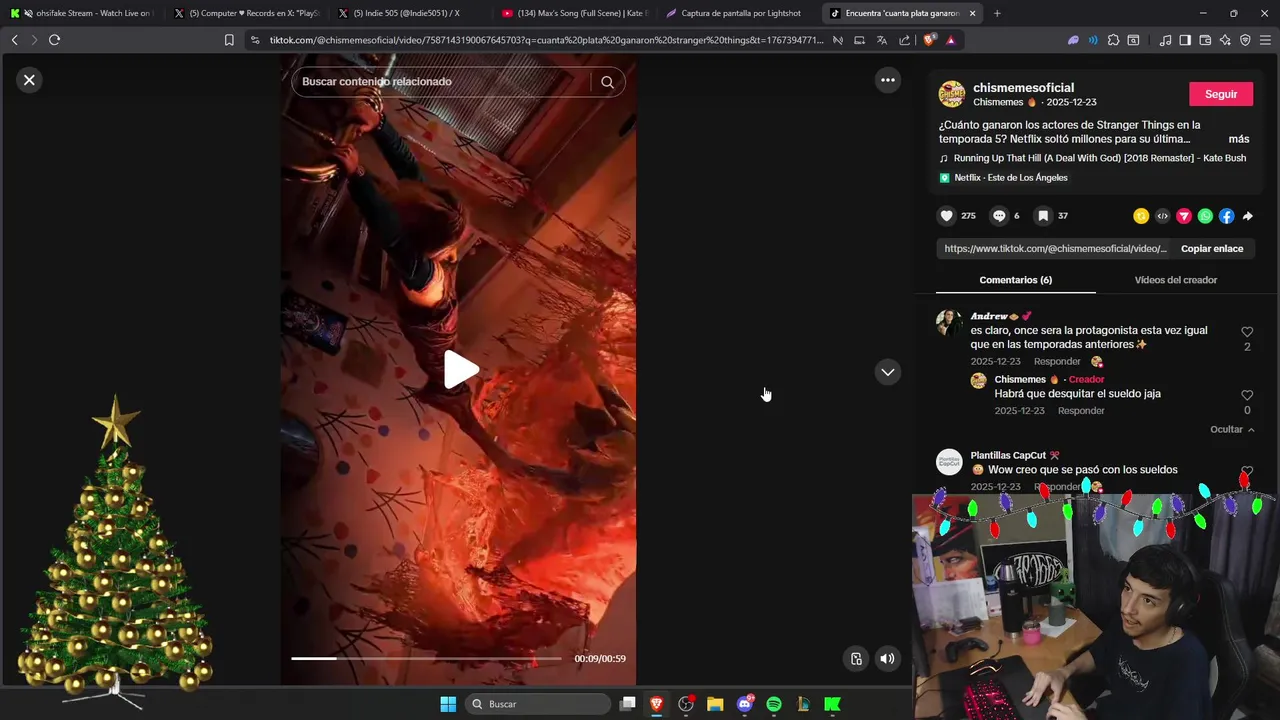1280x720 pixels.
Task: Click the taskbar Buscar search box
Action: (x=538, y=704)
